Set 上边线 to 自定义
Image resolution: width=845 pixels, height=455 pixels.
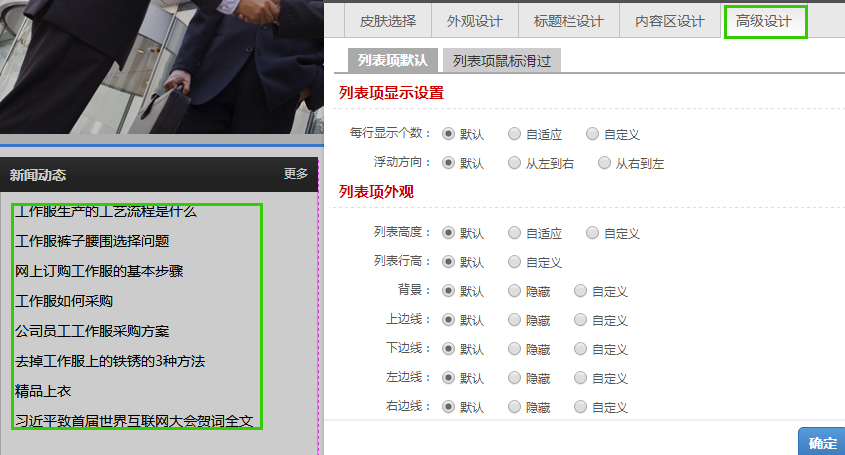[581, 320]
